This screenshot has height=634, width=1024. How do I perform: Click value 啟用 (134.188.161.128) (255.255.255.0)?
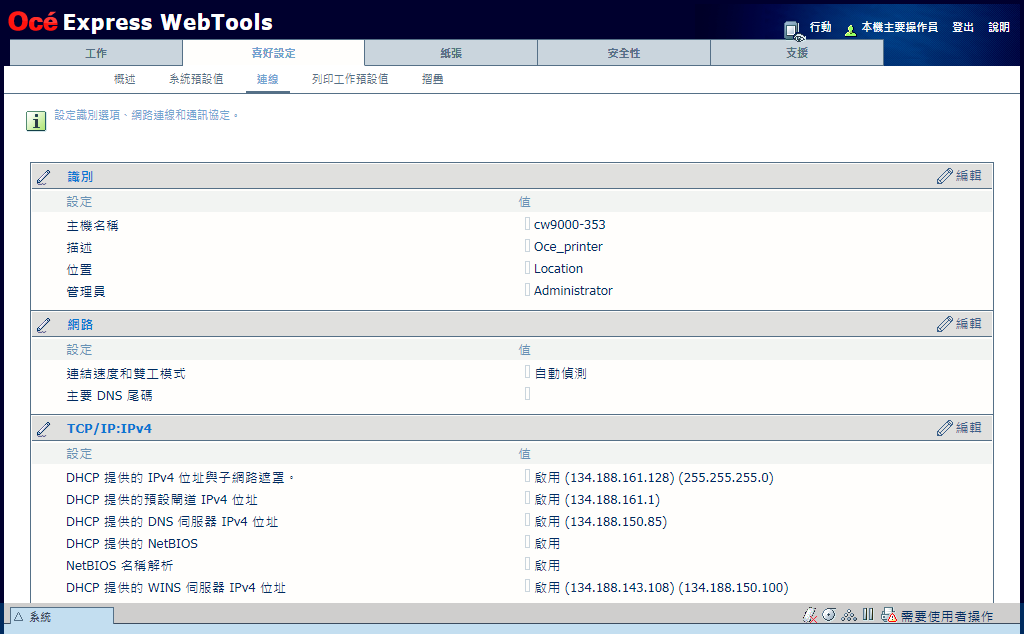pyautogui.click(x=654, y=478)
